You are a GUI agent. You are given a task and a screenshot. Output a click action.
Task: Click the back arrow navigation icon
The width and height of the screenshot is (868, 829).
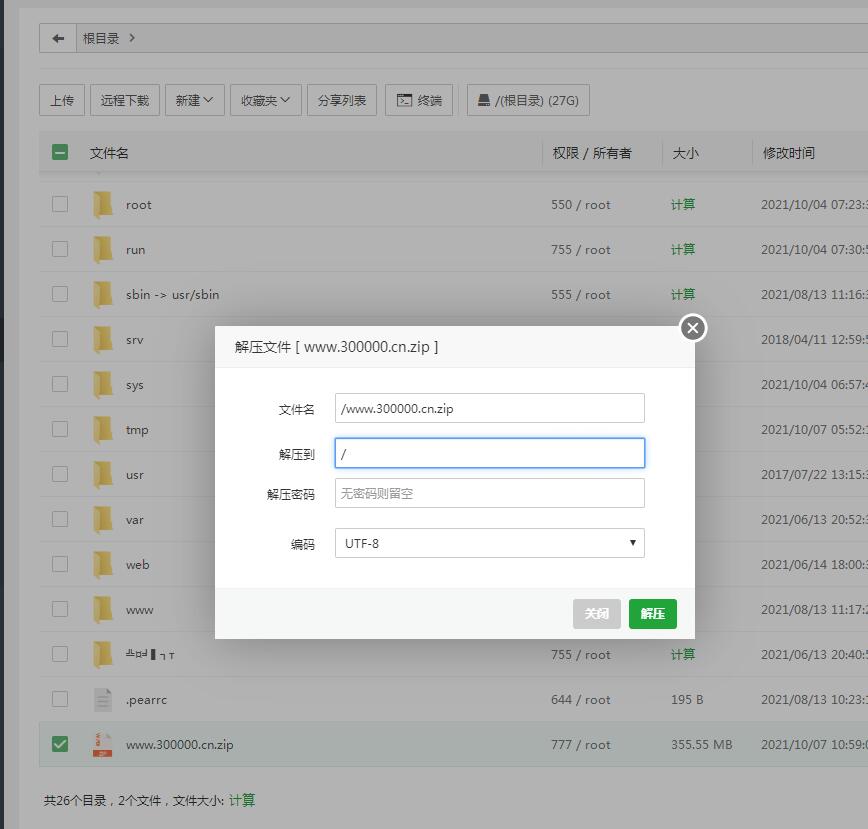point(58,38)
